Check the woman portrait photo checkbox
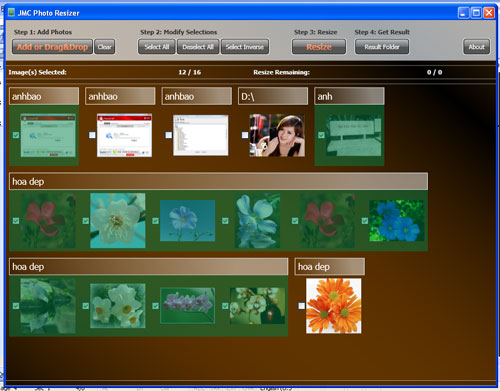Viewport: 500px width, 391px height. [x=245, y=135]
